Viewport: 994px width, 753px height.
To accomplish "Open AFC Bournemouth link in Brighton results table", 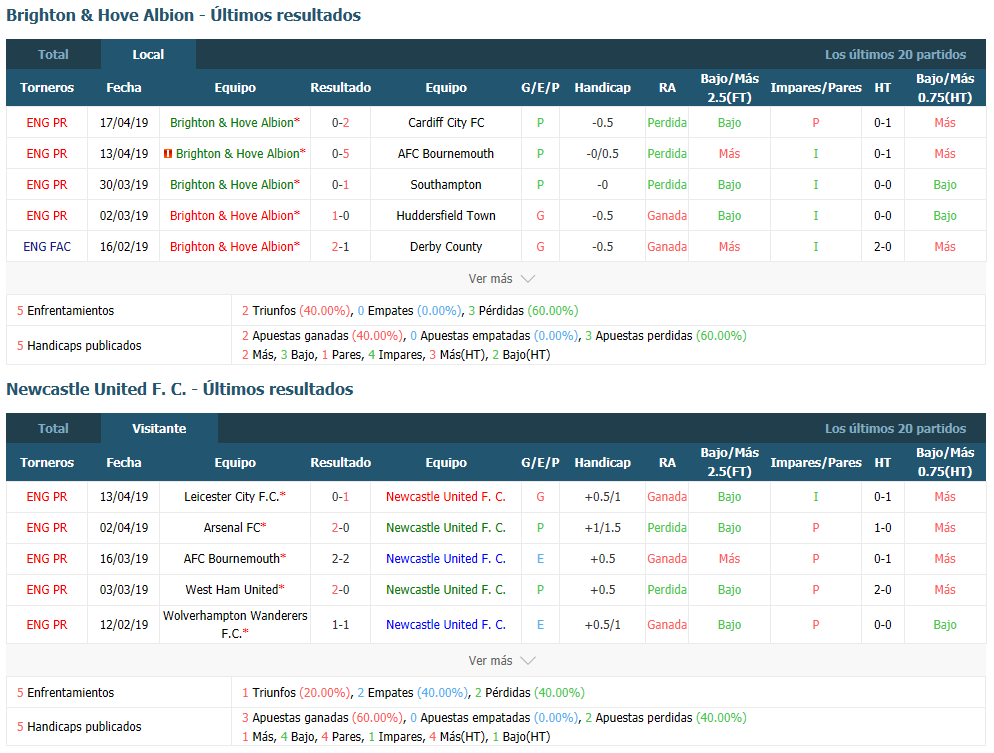I will 446,154.
